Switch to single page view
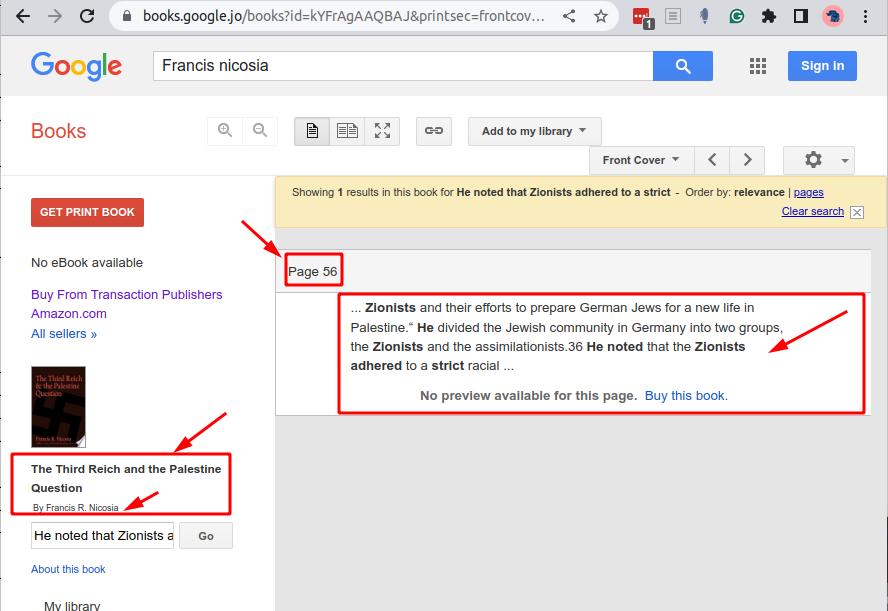This screenshot has width=888, height=611. coord(312,131)
